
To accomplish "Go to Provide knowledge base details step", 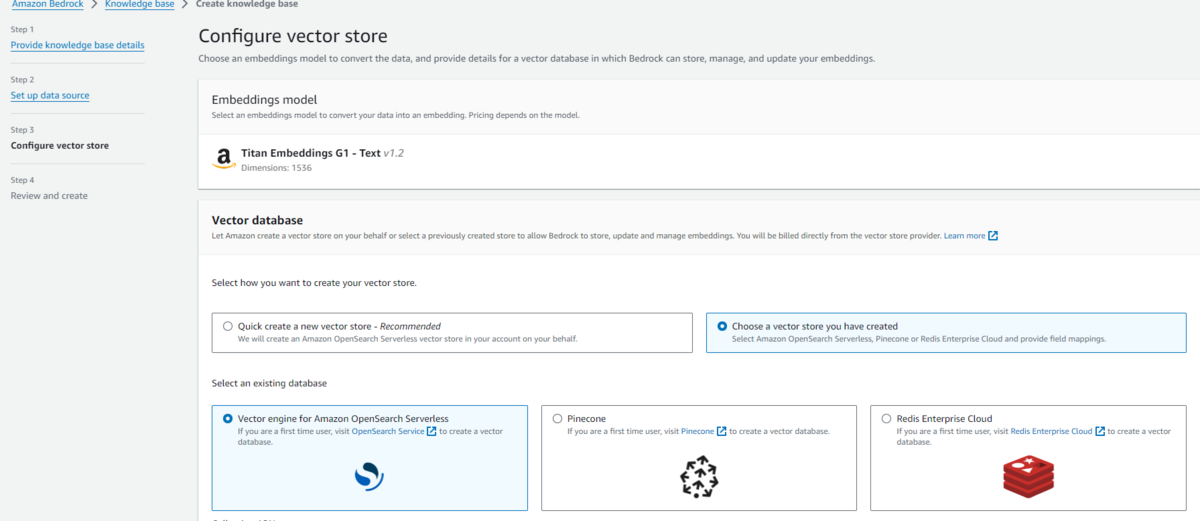I will coord(77,45).
